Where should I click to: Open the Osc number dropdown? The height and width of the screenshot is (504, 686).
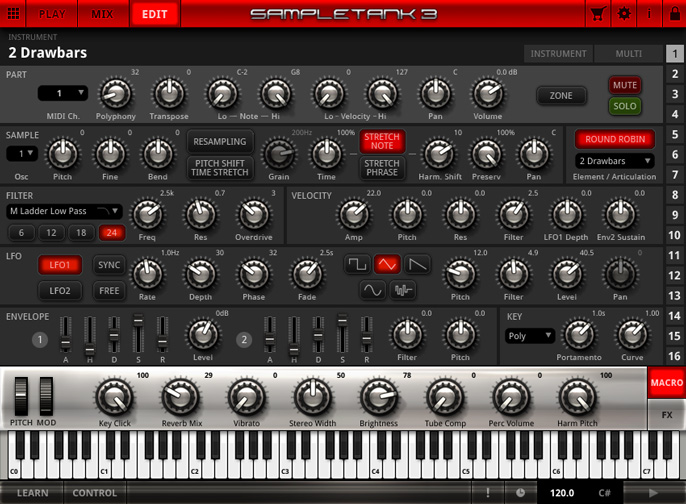click(x=22, y=154)
